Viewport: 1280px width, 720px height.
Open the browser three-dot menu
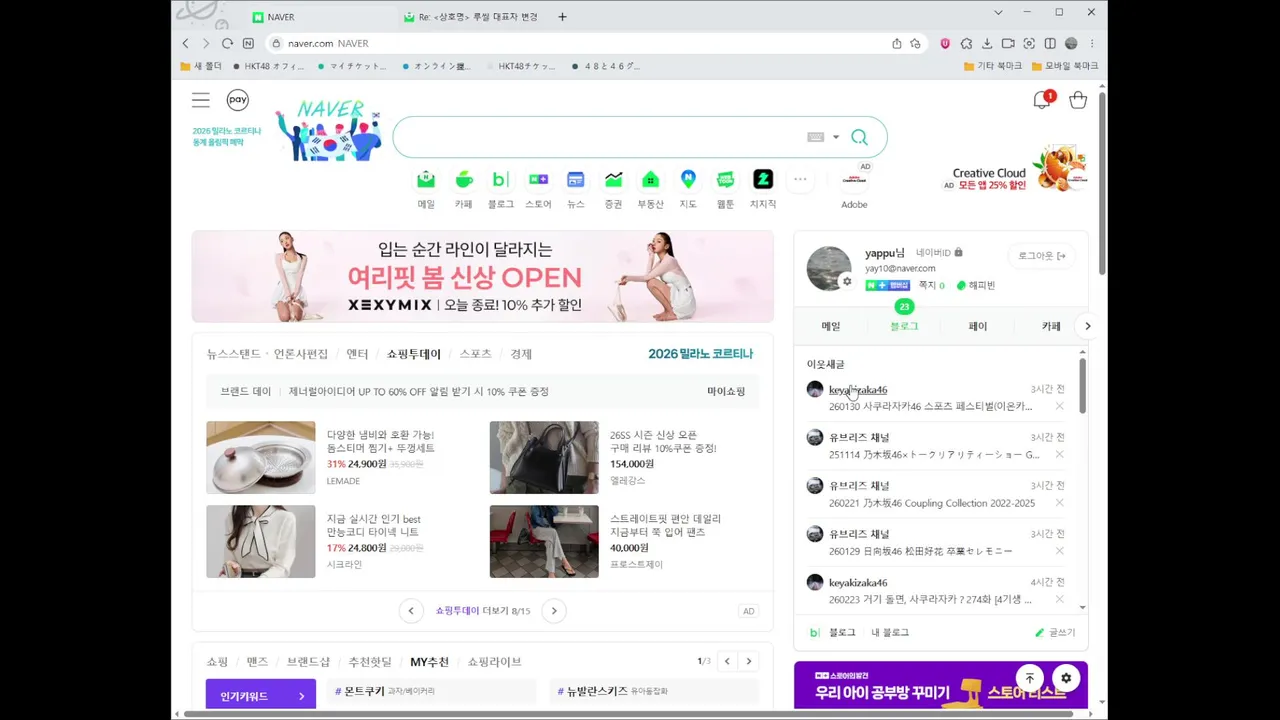coord(1092,43)
